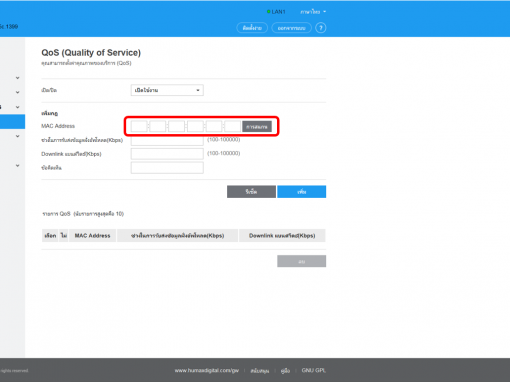Click the MAC Address column header
Screen dimensions: 510x382
(x=92, y=236)
